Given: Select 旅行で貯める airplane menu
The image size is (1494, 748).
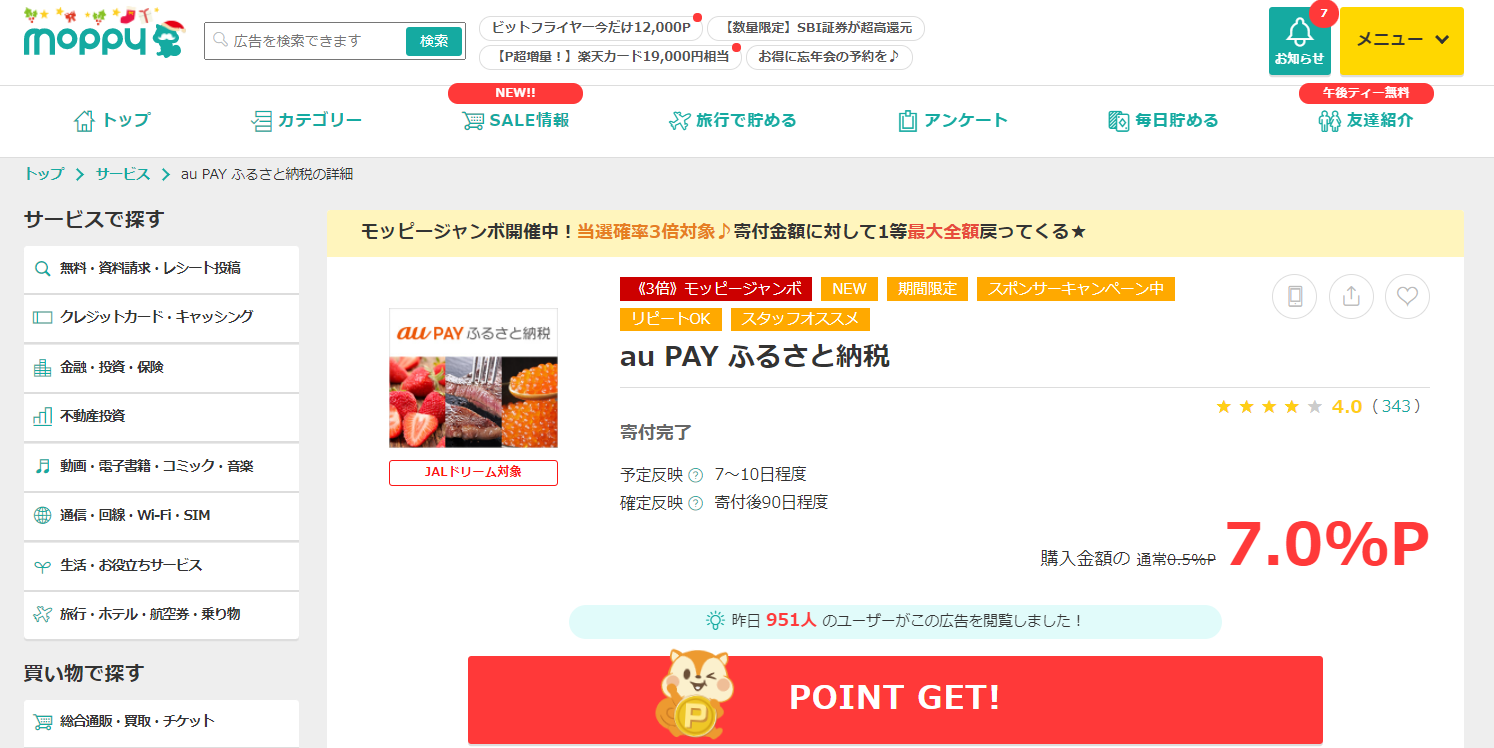Looking at the screenshot, I should [x=732, y=121].
